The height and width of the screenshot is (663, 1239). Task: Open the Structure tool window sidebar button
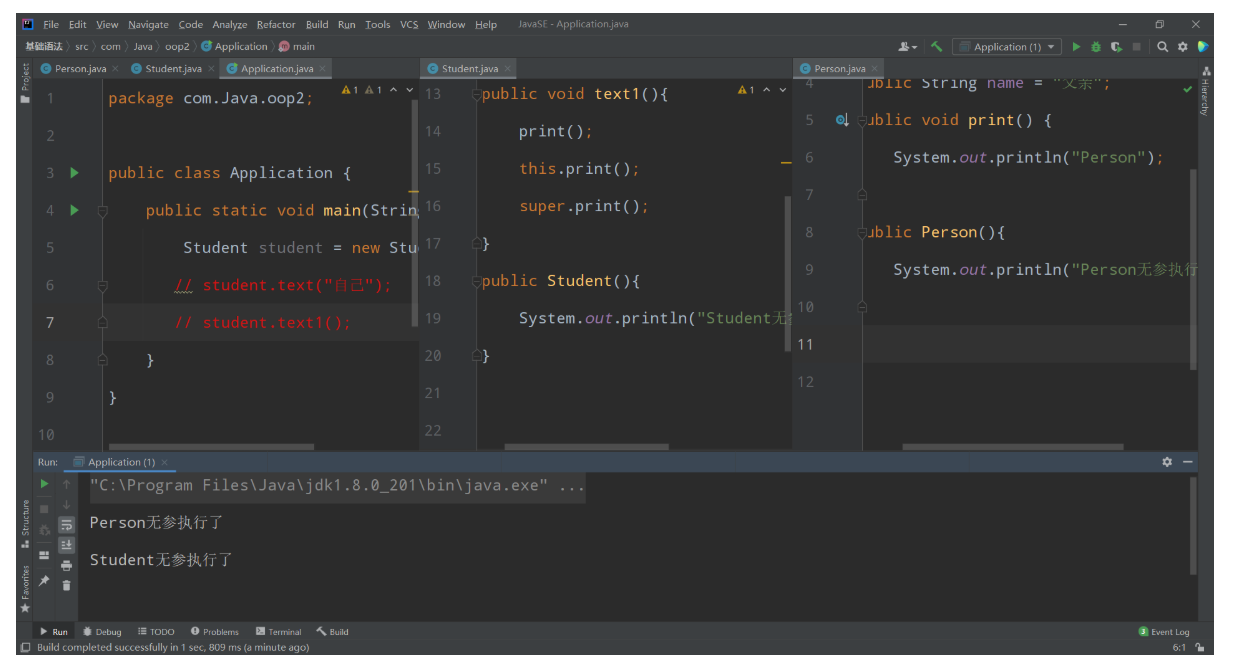click(x=25, y=524)
